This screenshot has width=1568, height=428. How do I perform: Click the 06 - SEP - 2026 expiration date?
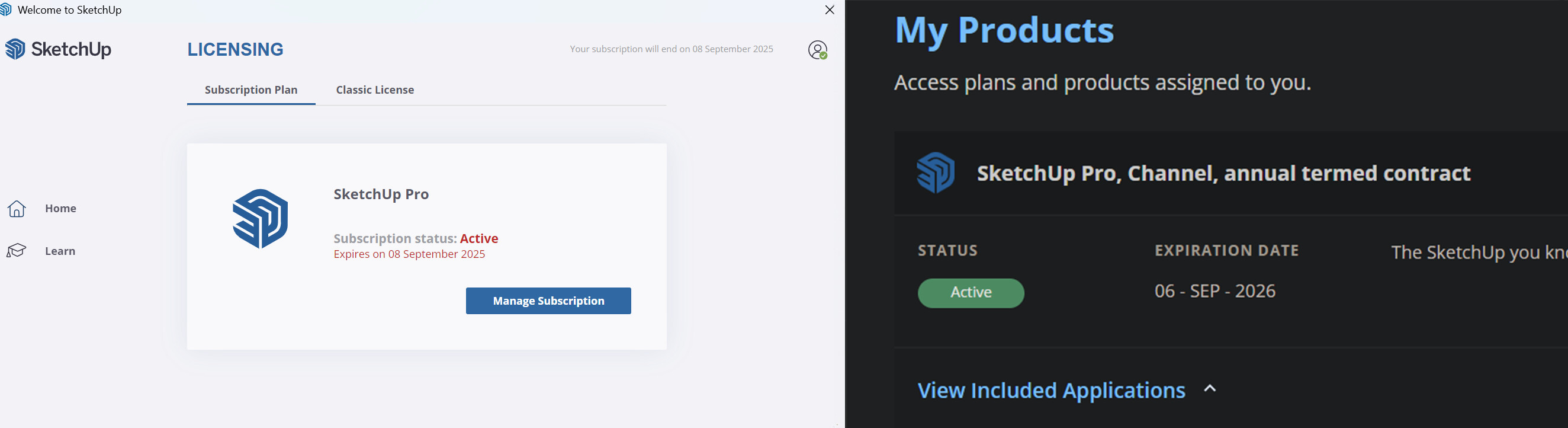(1215, 292)
